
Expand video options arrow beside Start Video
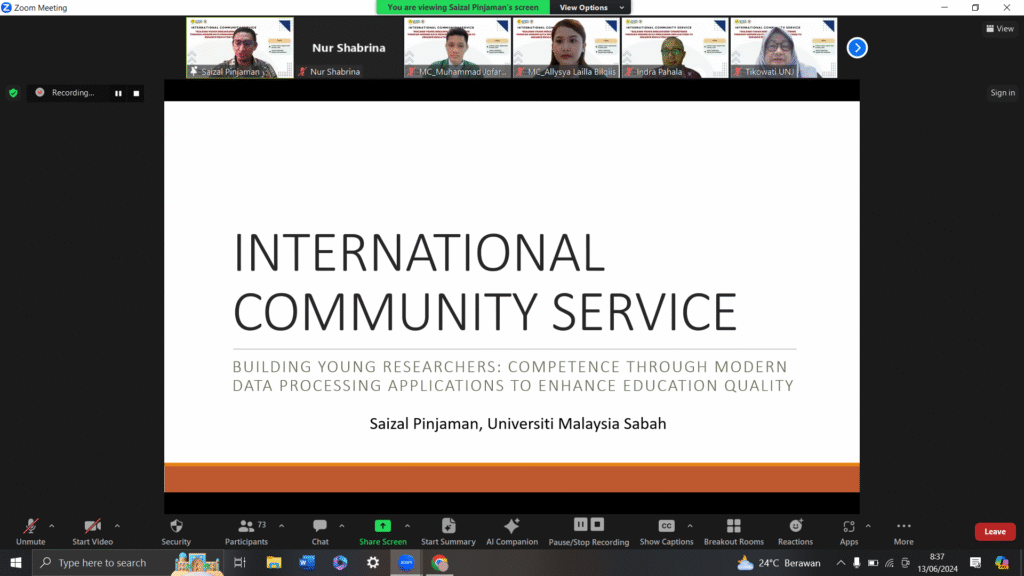click(117, 525)
